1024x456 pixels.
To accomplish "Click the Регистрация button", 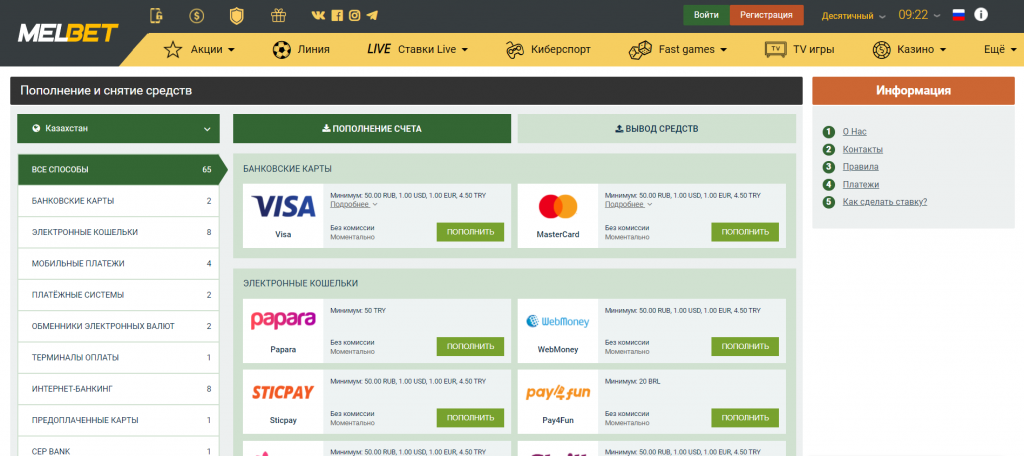I will pos(767,15).
